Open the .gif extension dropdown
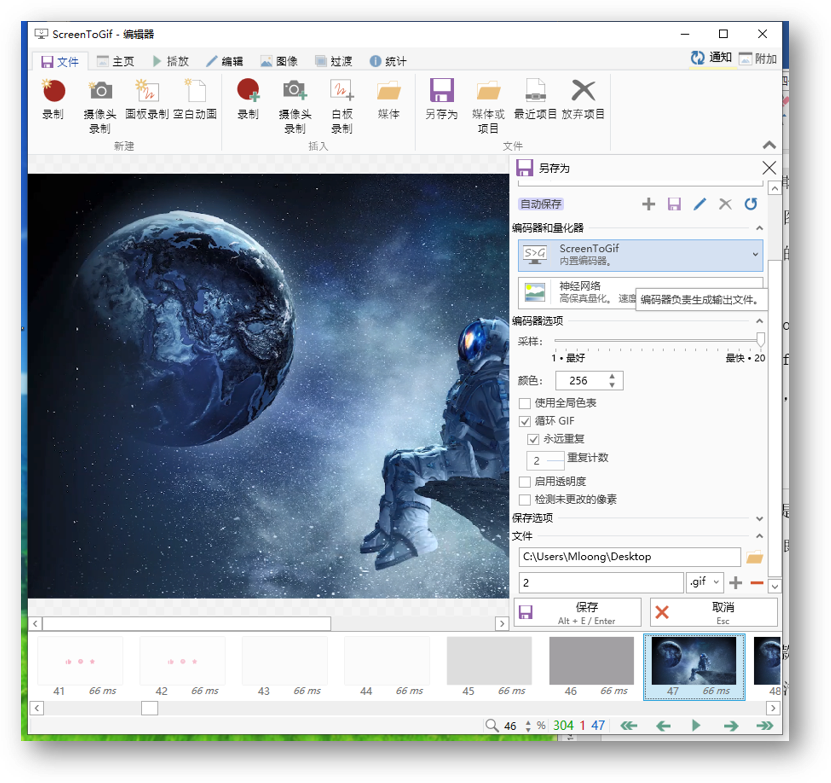The height and width of the screenshot is (783, 831). pos(705,582)
